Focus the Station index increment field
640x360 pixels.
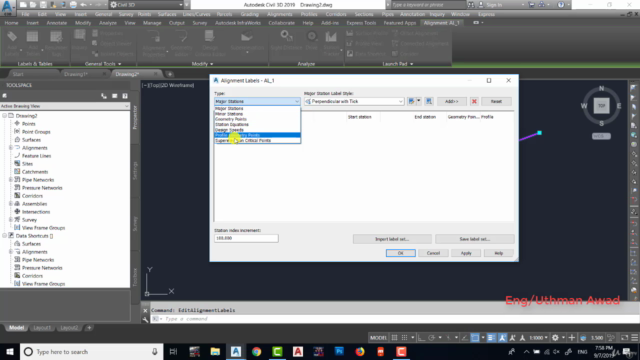point(246,238)
